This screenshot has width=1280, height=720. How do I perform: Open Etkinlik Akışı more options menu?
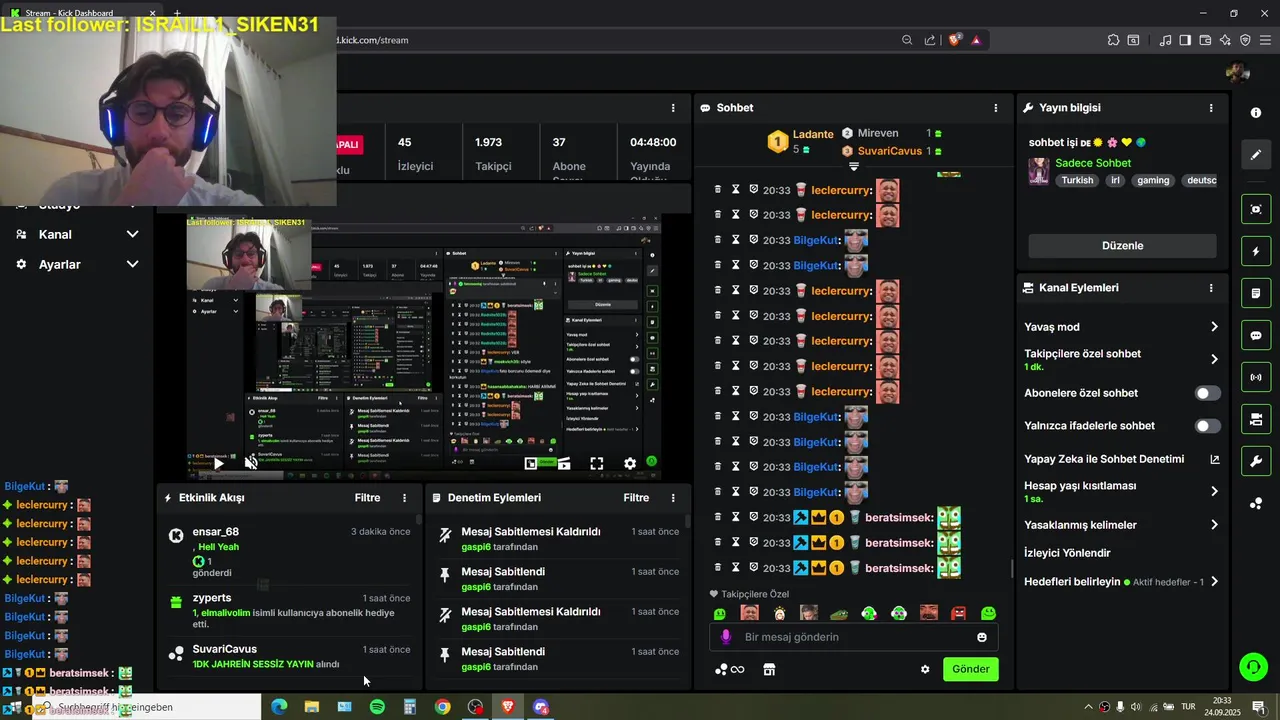405,497
